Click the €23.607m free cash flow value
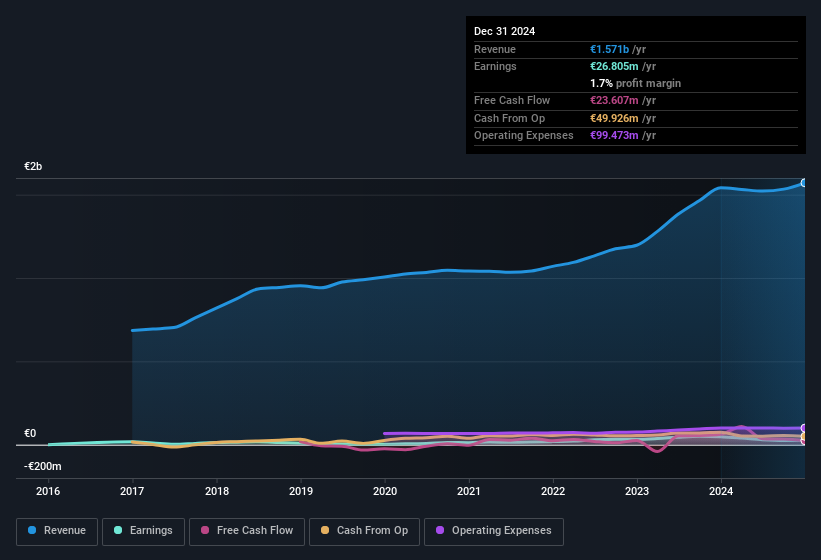Viewport: 821px width, 560px height. (614, 100)
